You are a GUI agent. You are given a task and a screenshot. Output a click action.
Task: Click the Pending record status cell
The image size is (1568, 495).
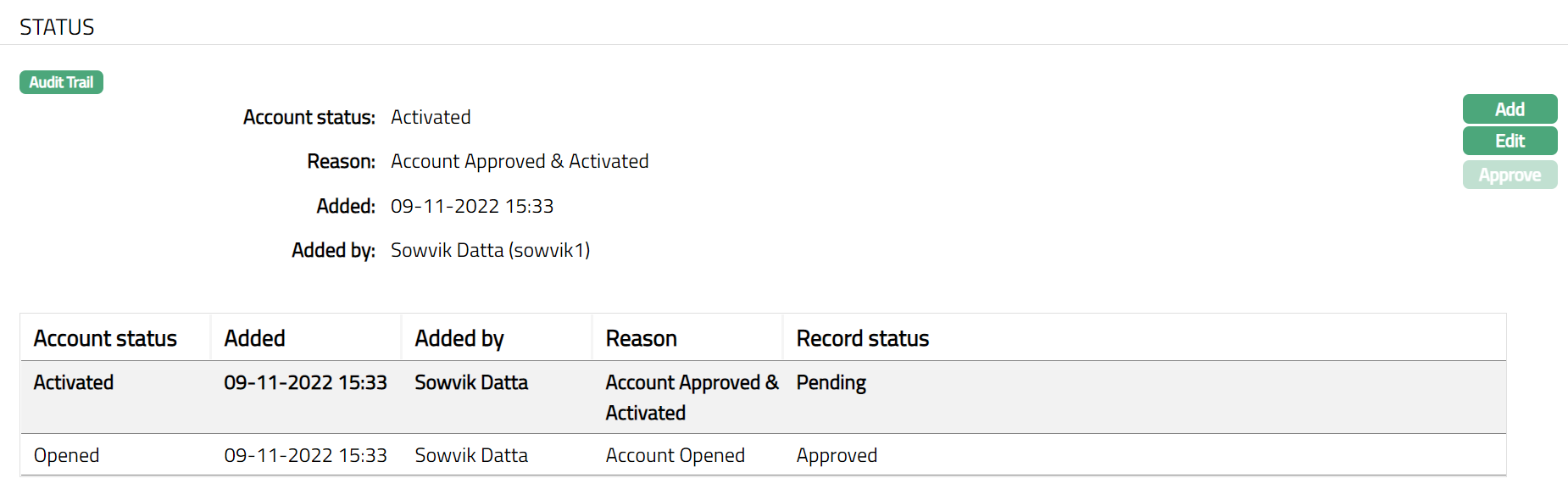coord(831,383)
